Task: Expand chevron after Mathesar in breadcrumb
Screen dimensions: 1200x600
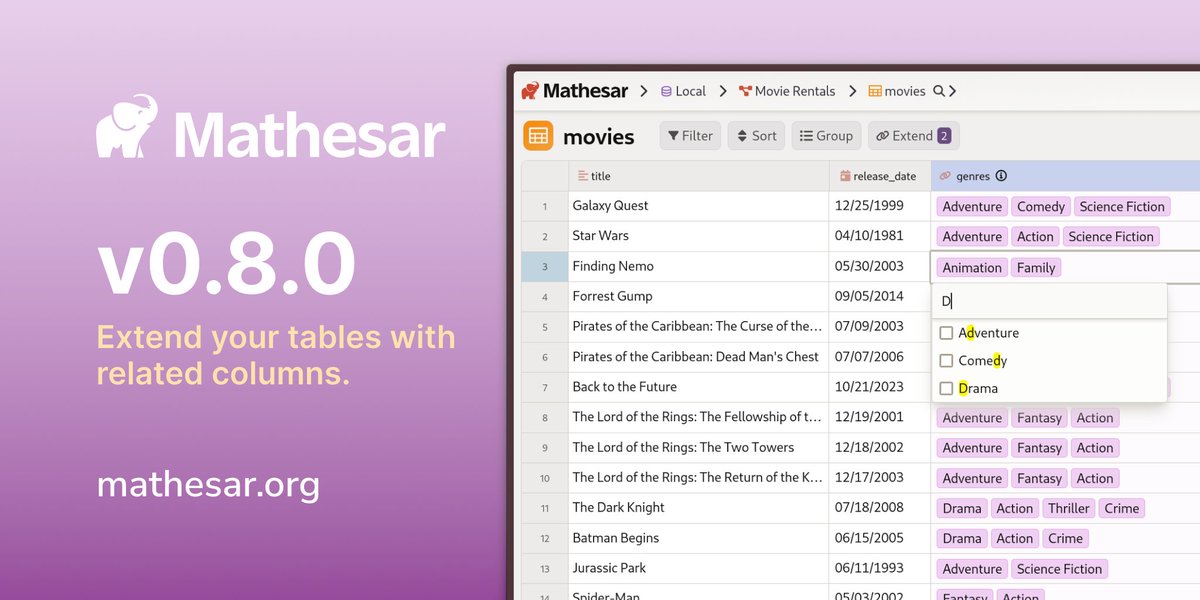Action: click(x=645, y=91)
